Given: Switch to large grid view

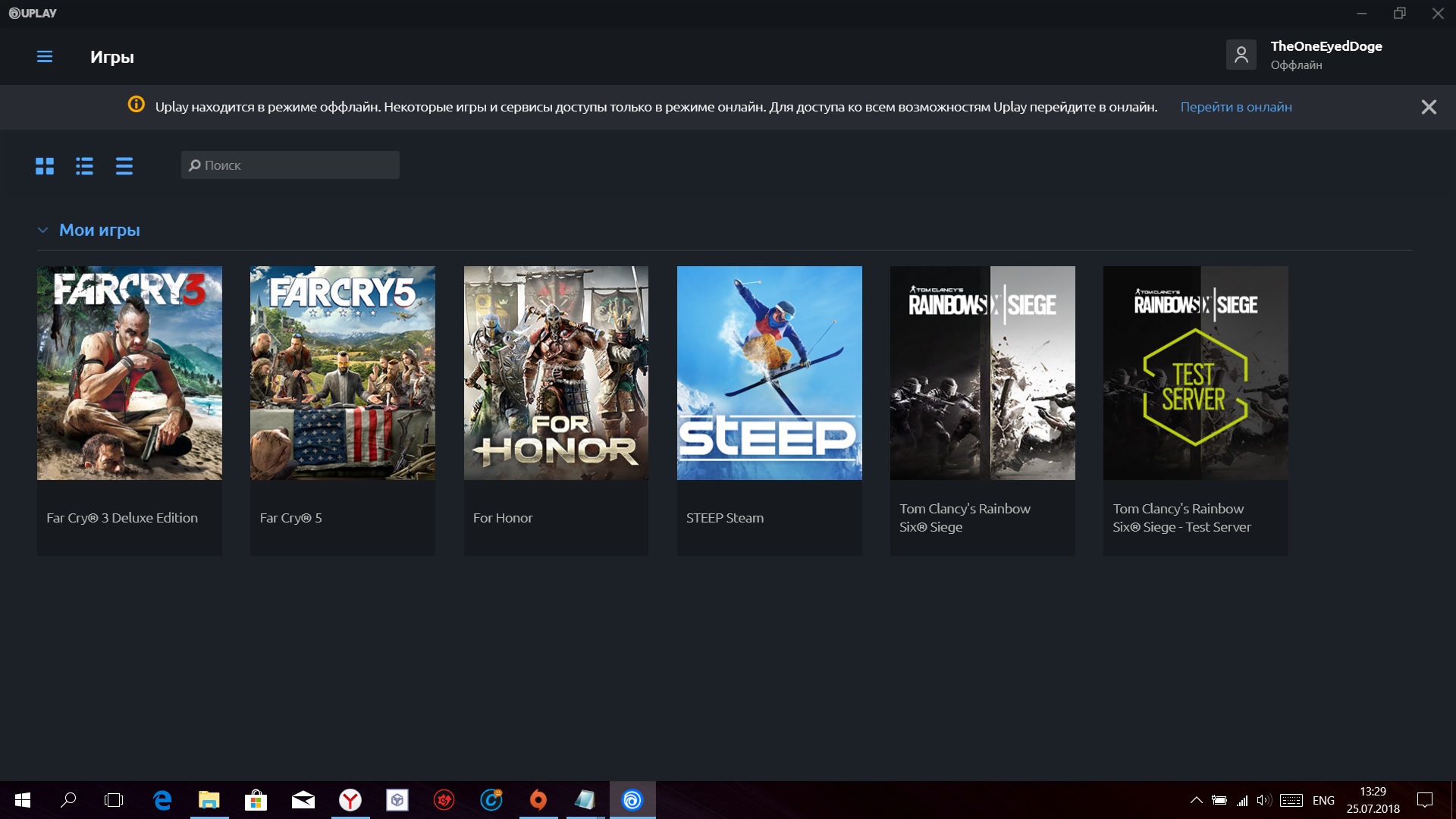Looking at the screenshot, I should coord(45,166).
